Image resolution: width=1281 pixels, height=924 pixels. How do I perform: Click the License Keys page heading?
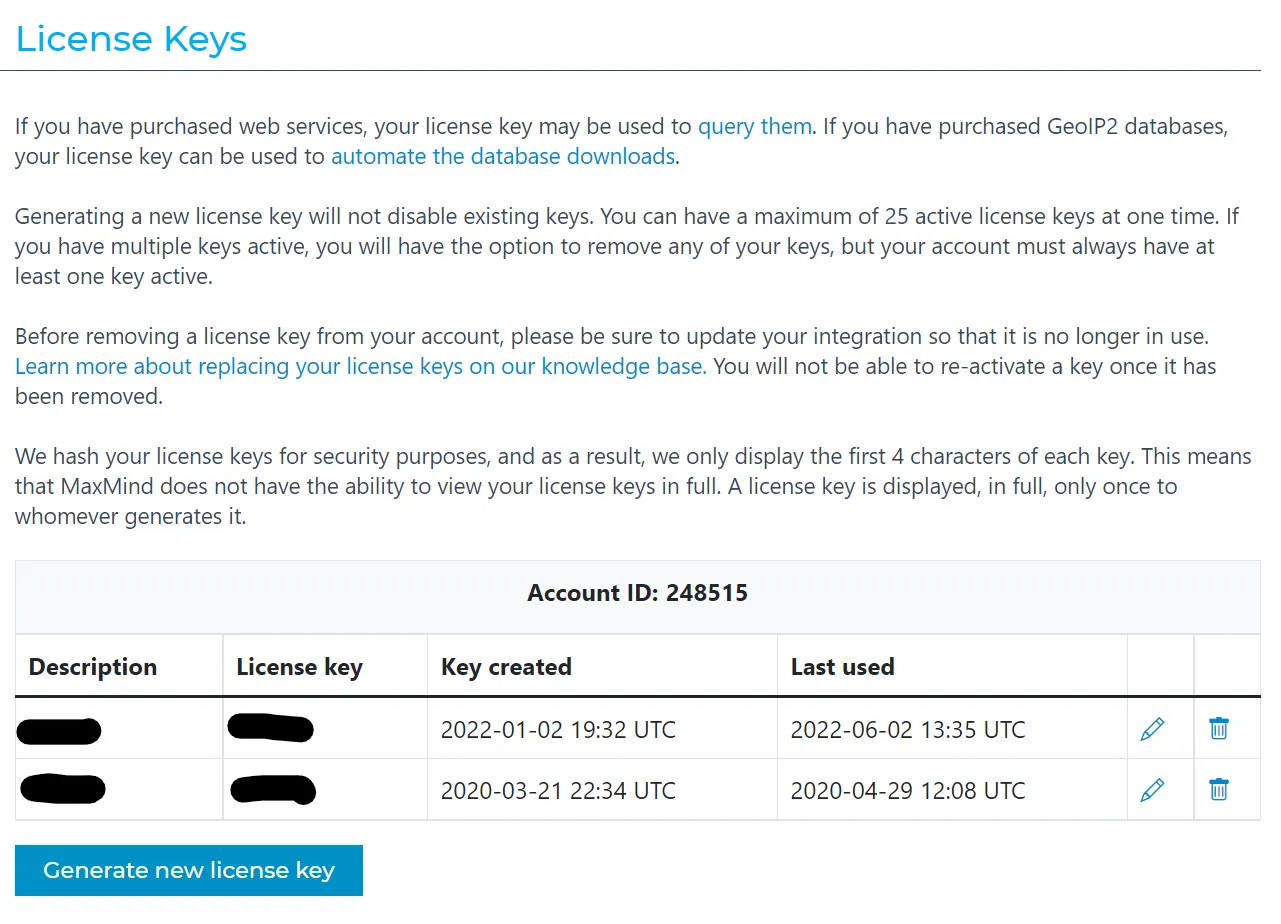131,39
